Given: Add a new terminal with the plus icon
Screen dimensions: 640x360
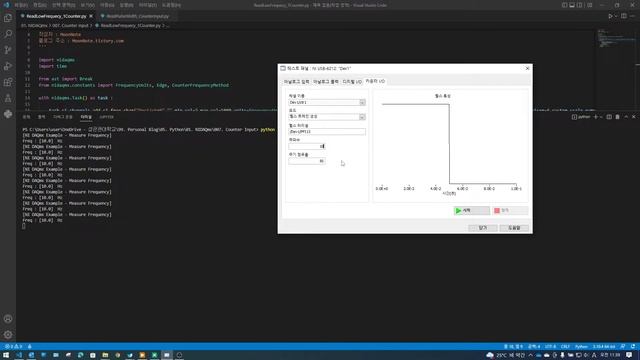Looking at the screenshot, I should pyautogui.click(x=596, y=117).
